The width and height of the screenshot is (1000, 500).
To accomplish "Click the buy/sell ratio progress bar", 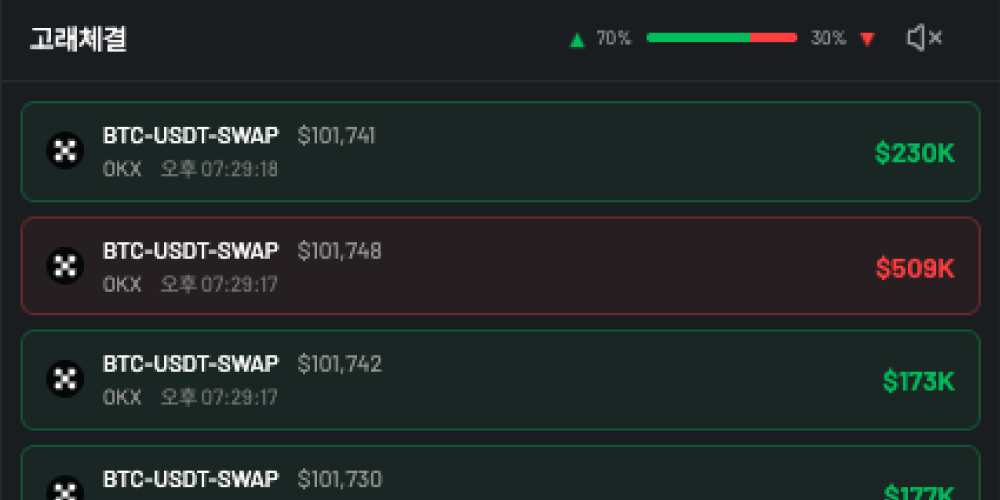I will [x=721, y=38].
